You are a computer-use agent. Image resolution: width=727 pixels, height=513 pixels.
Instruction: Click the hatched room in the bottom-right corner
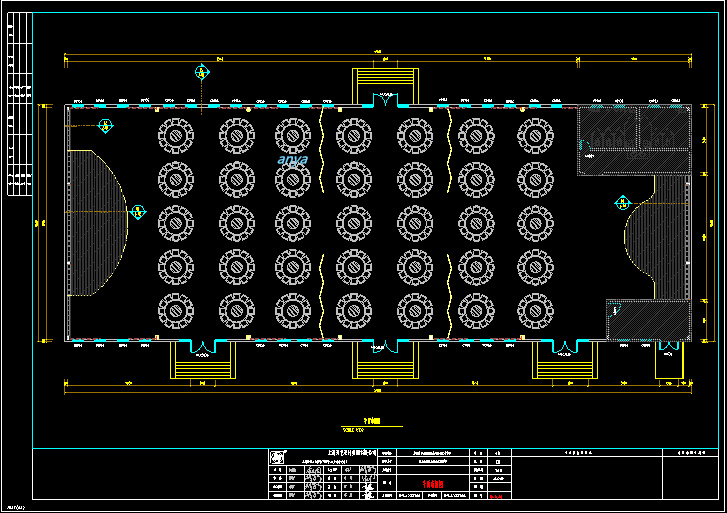click(x=648, y=320)
